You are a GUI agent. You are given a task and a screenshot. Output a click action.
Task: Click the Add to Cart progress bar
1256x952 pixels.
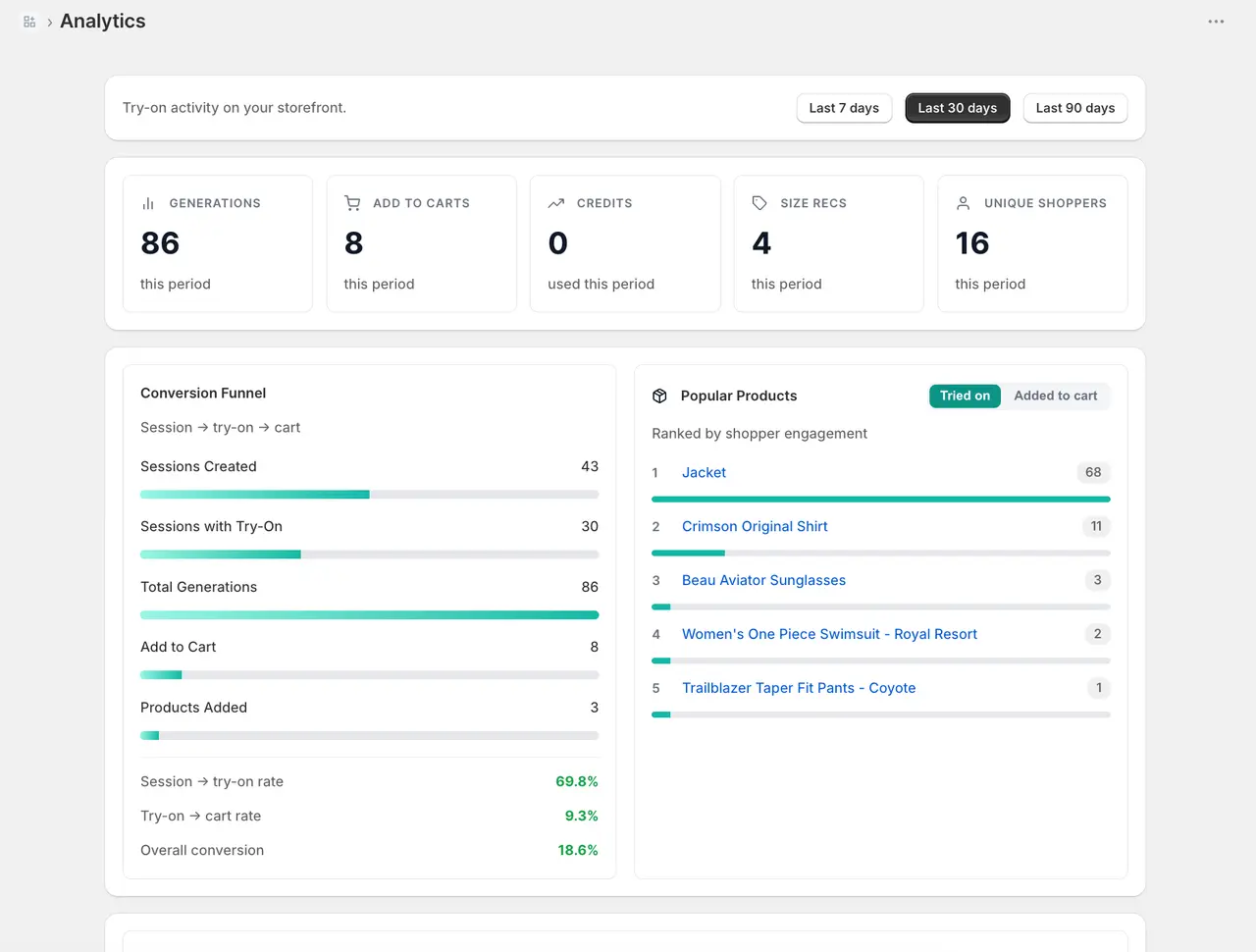369,675
